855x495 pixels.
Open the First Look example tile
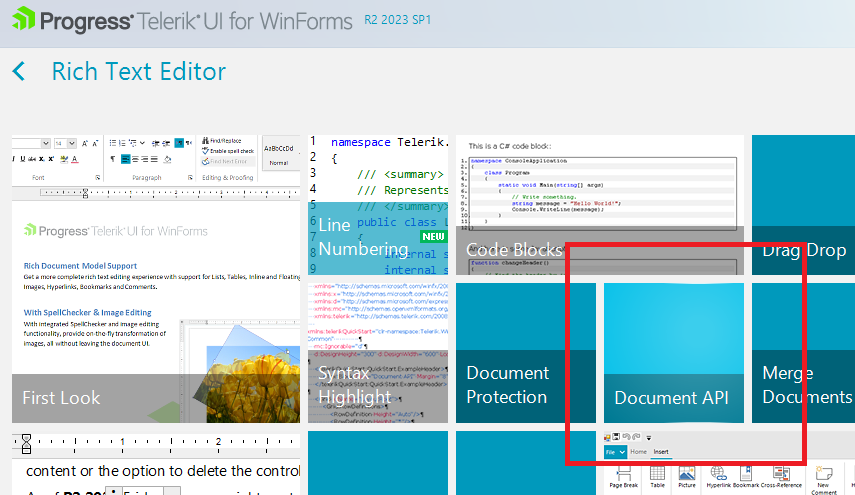click(x=155, y=300)
